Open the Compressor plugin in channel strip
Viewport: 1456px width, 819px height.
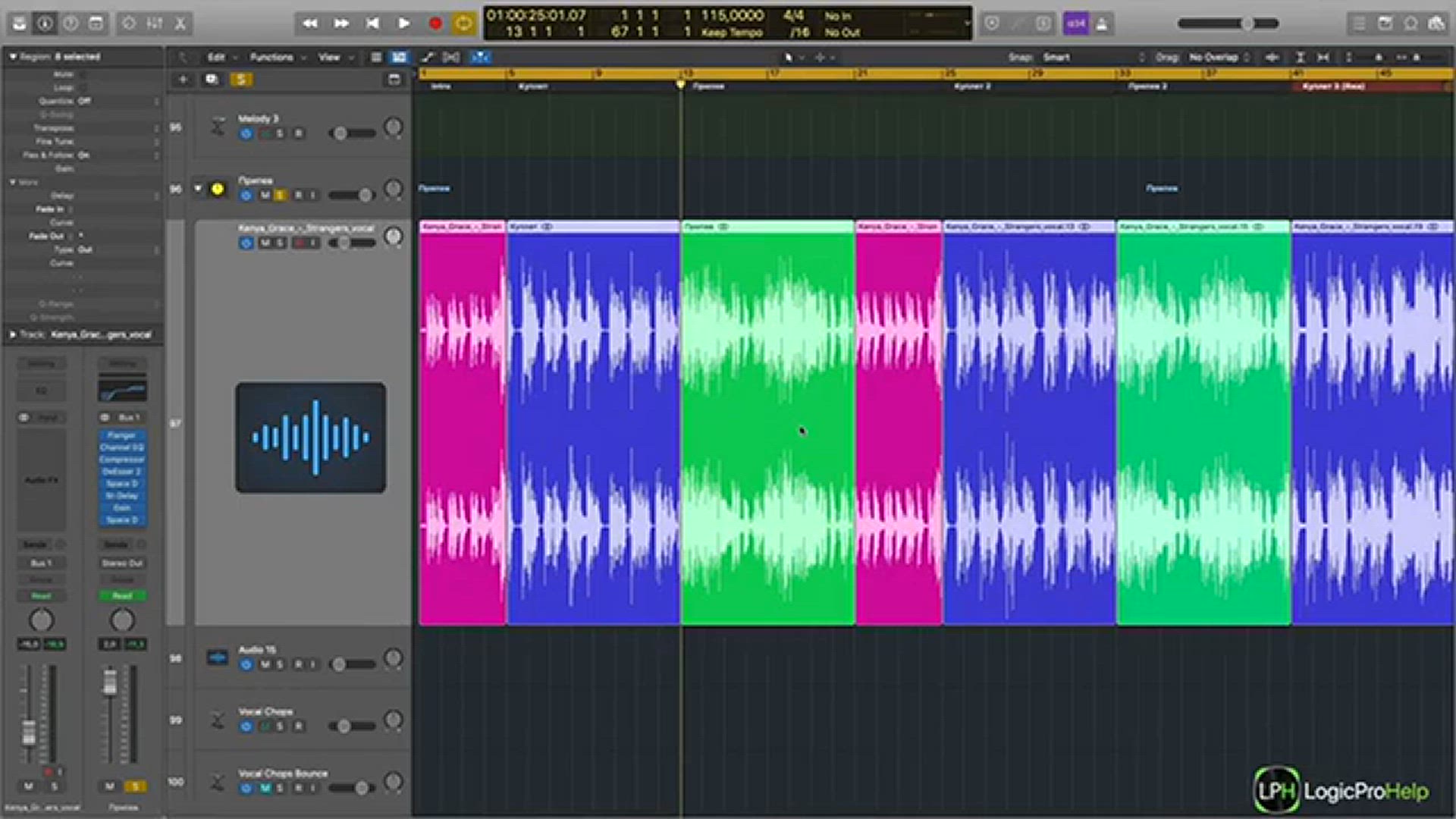121,460
